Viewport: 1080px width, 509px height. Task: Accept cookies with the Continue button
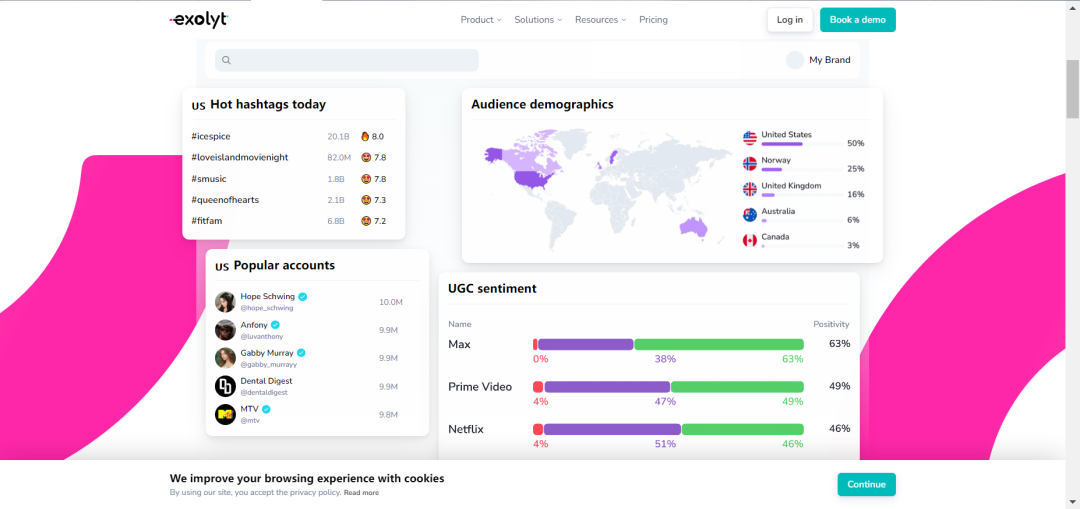[866, 484]
